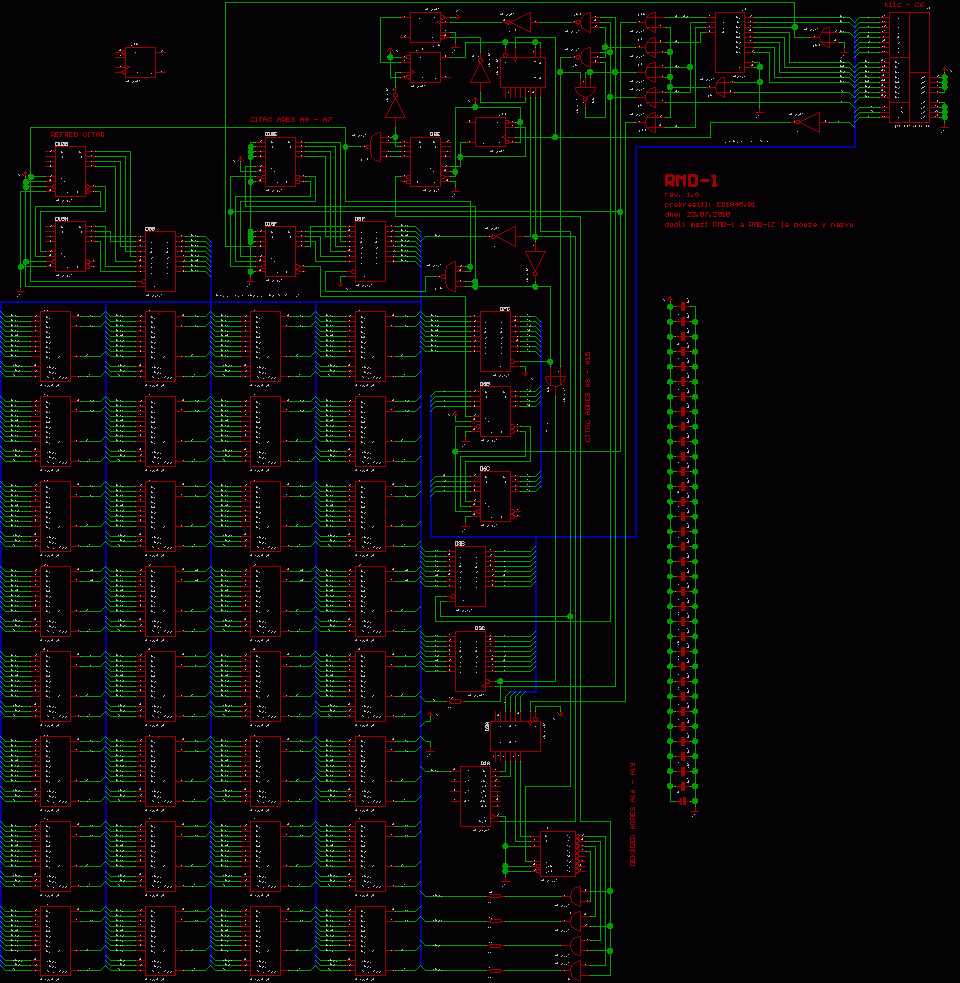Click the RMD-1 schematic title
The image size is (960, 983).
(691, 180)
